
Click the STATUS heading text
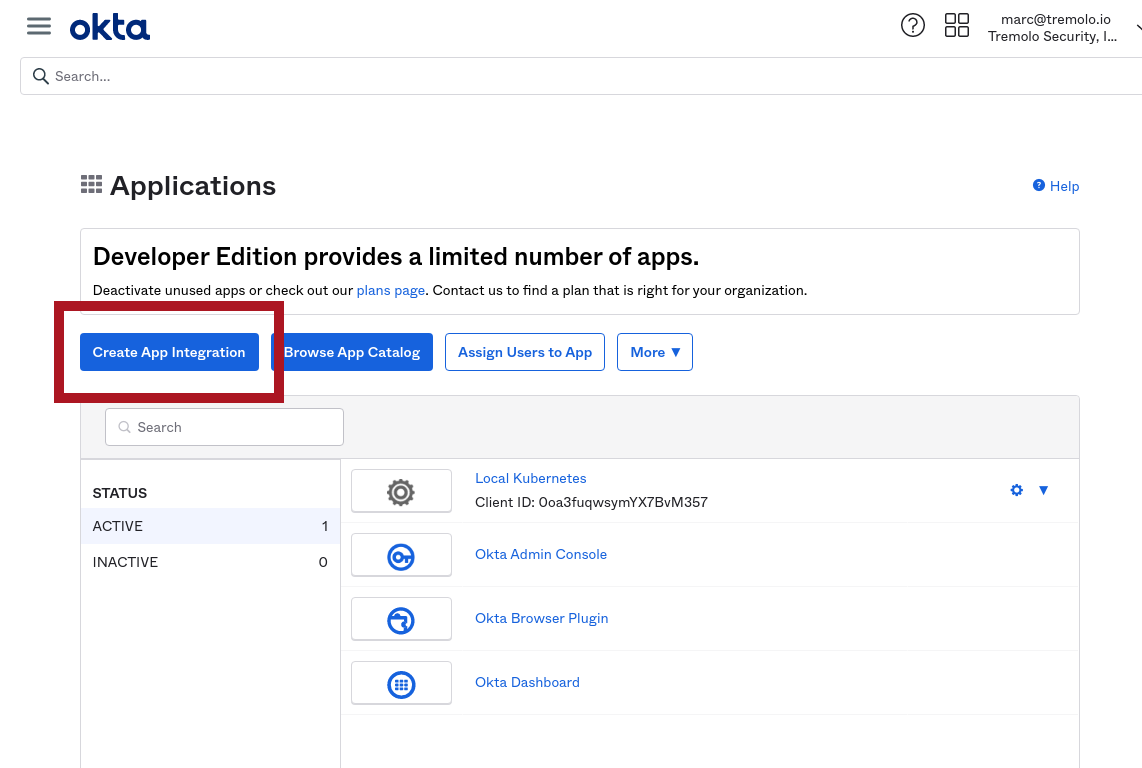(x=119, y=493)
